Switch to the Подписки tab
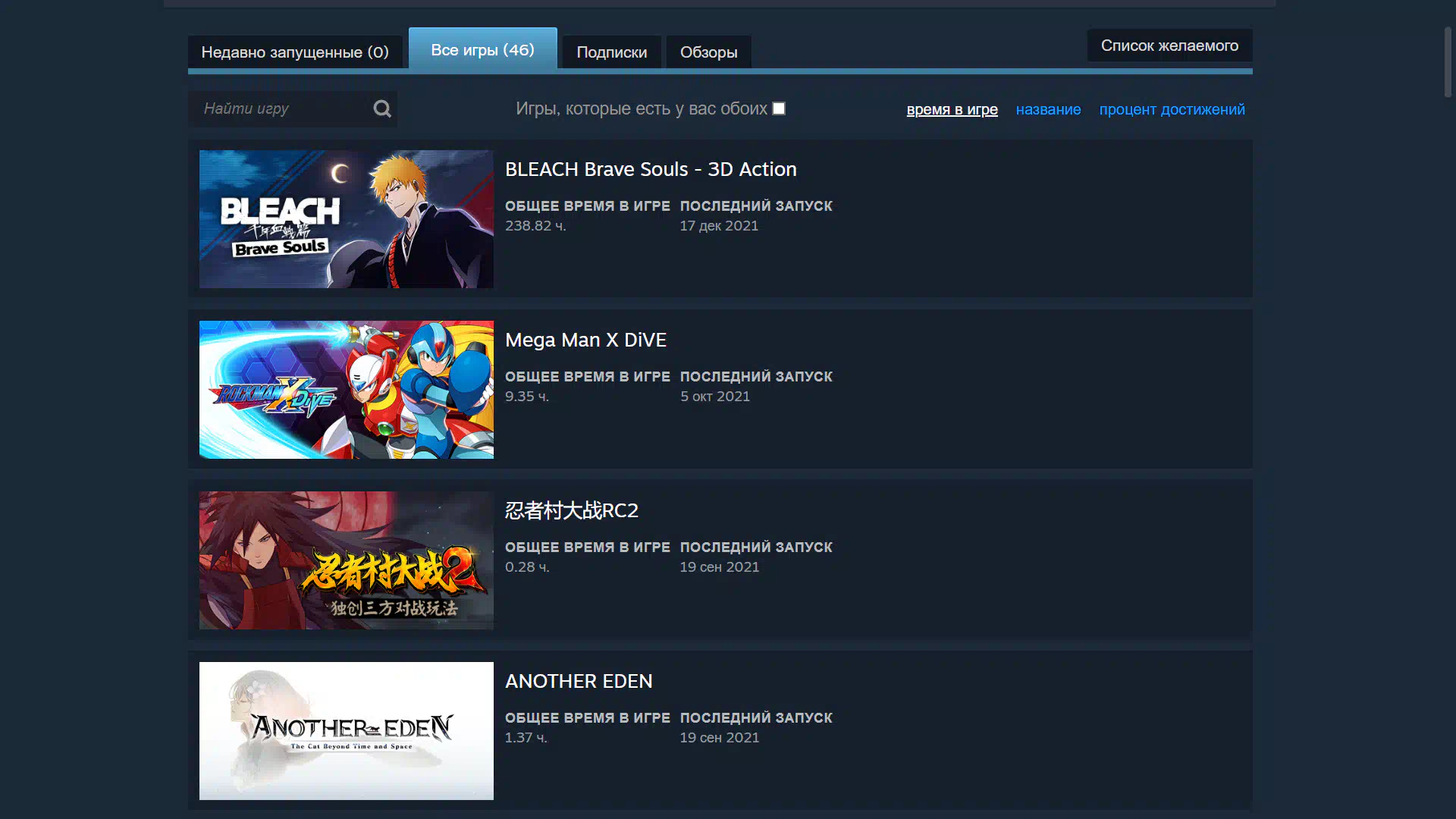This screenshot has height=819, width=1456. pos(612,52)
